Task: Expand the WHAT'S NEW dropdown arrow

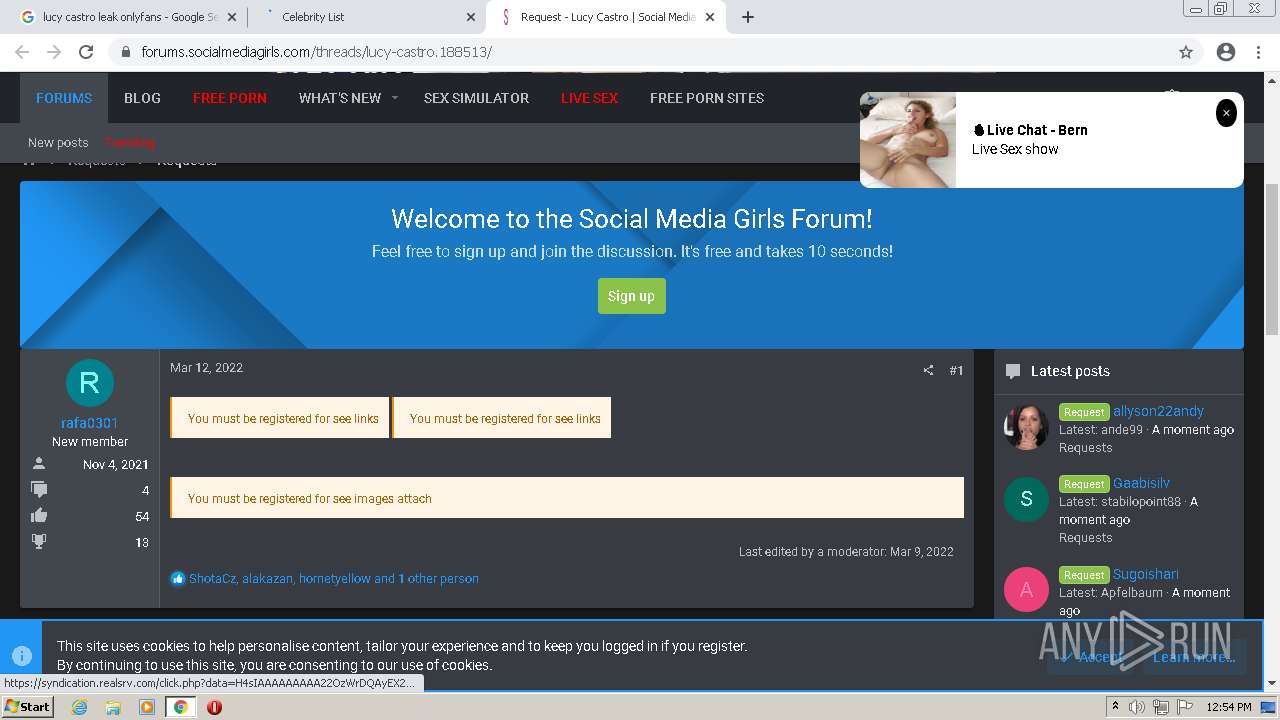Action: tap(395, 98)
